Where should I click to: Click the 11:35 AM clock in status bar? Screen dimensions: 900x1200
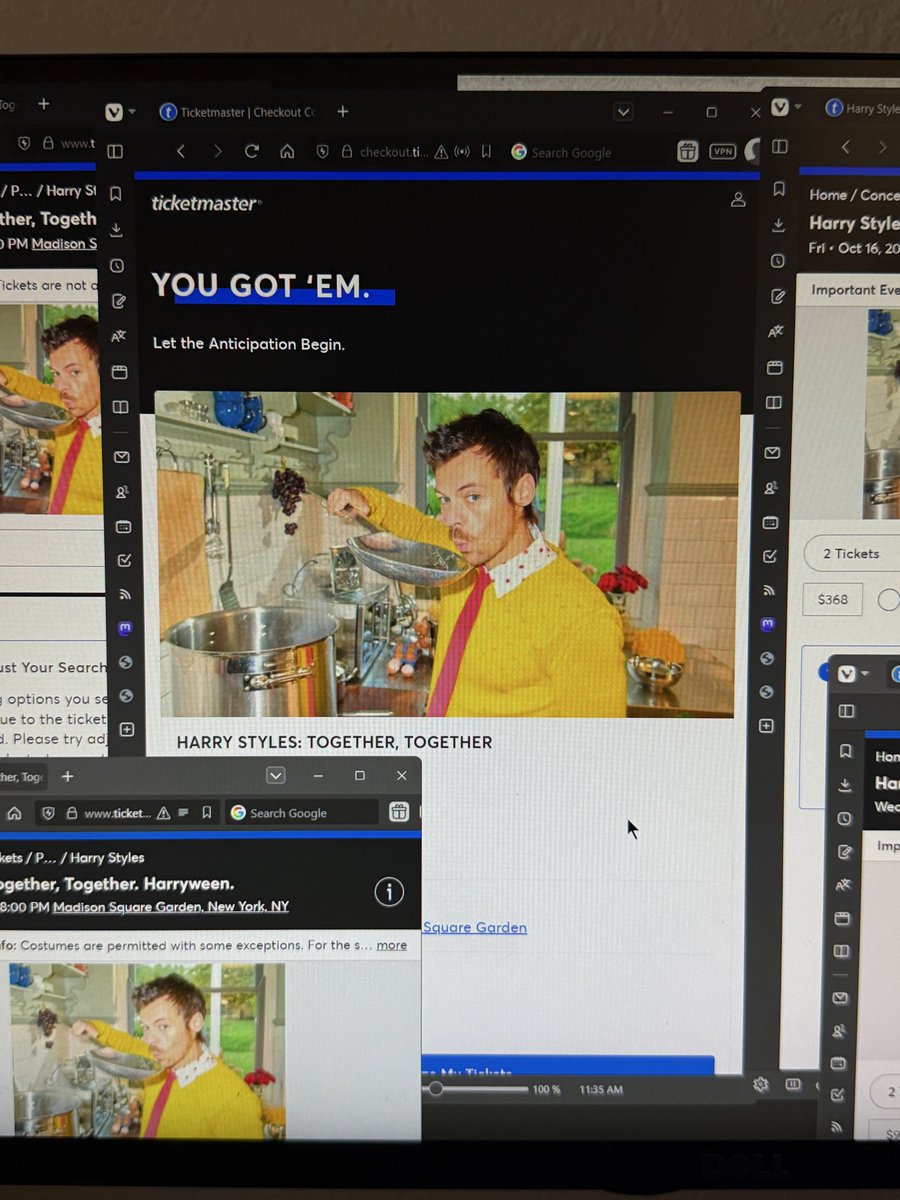pos(601,1089)
